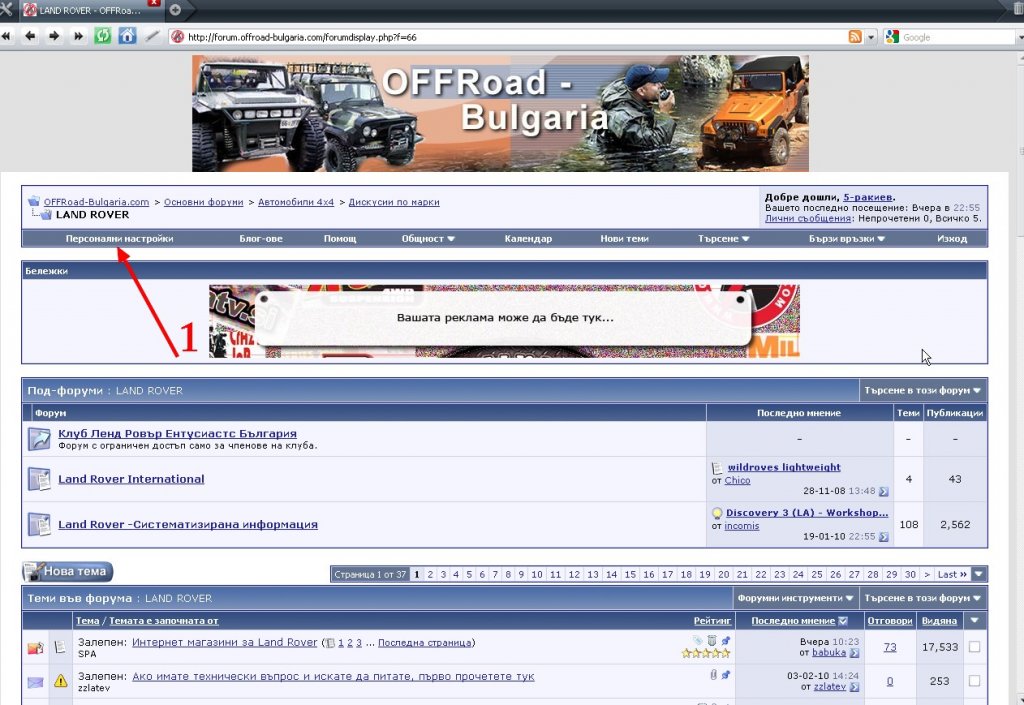
Task: Open a new tab with plus icon
Action: [x=175, y=10]
